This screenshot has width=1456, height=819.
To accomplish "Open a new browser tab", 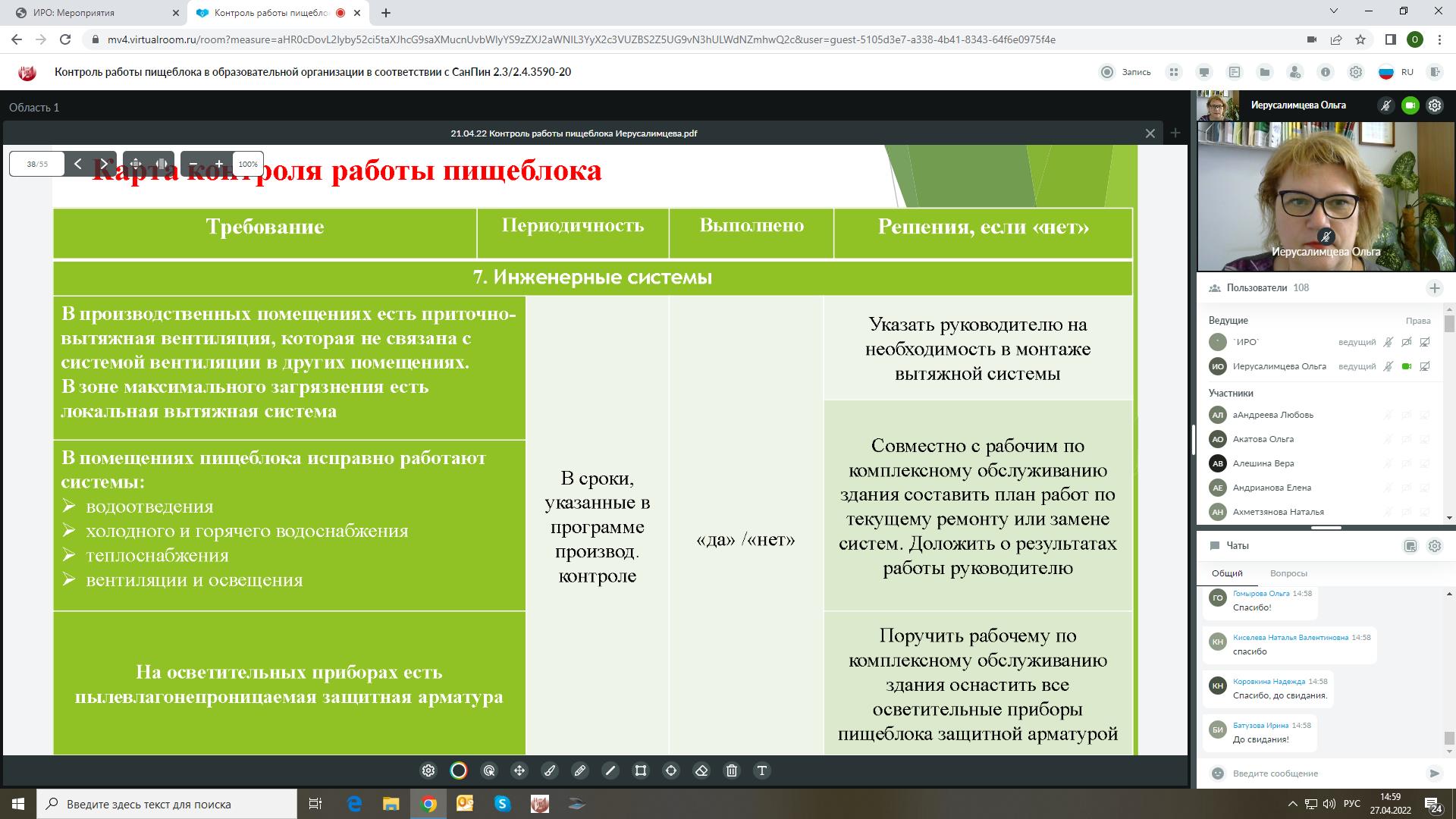I will [386, 13].
